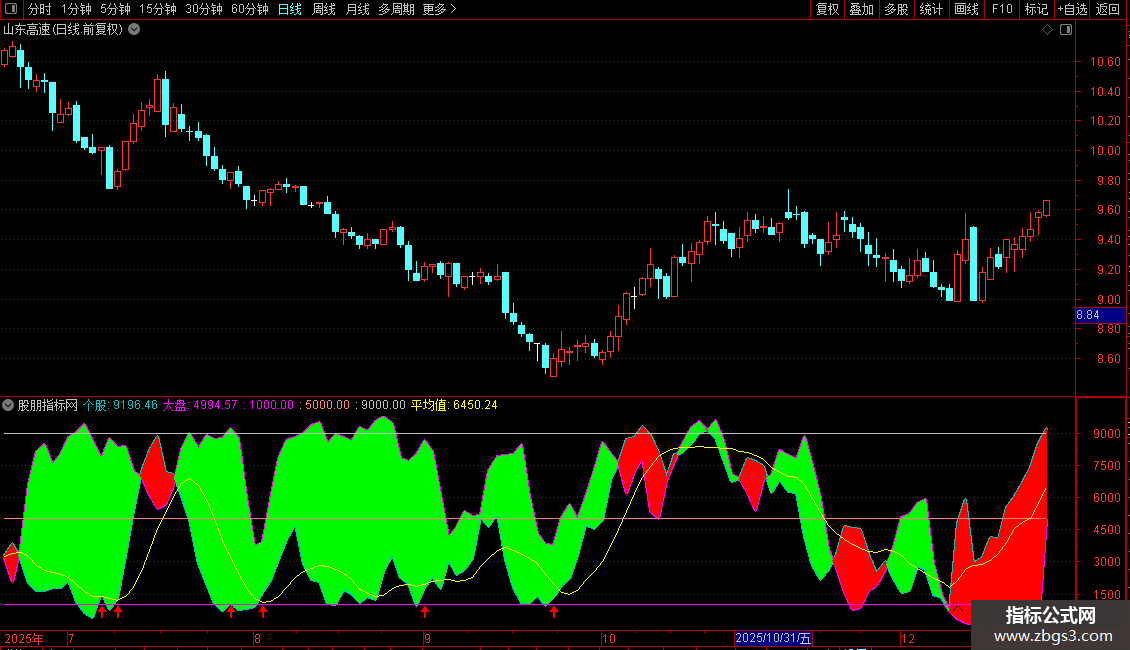The width and height of the screenshot is (1130, 650).
Task: Click the 叠加 overlay button
Action: (862, 9)
